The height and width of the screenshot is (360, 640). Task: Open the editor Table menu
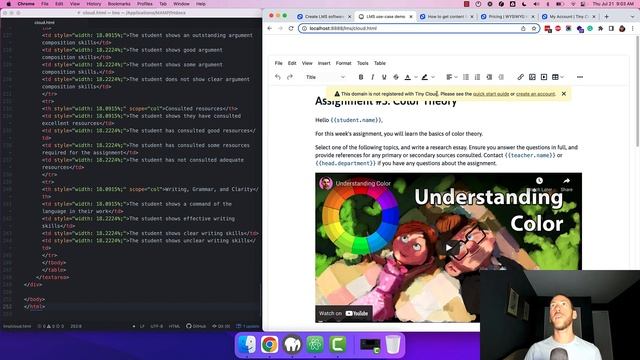click(380, 63)
